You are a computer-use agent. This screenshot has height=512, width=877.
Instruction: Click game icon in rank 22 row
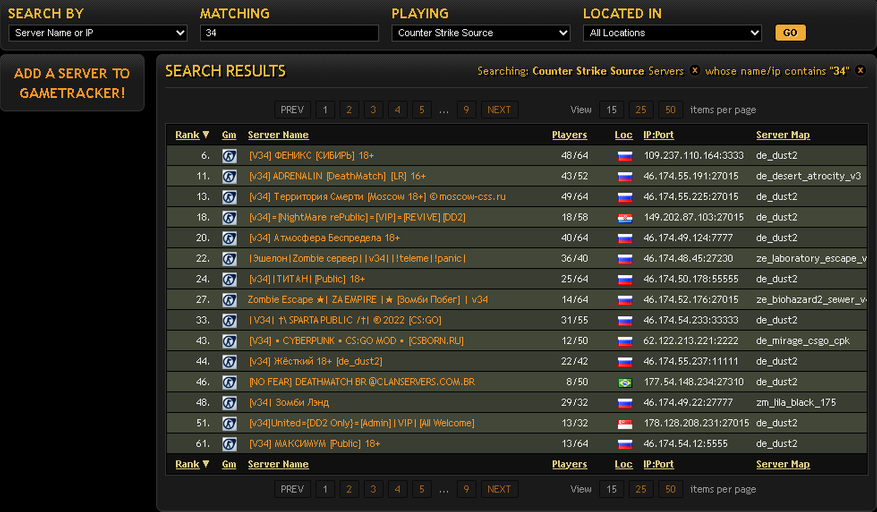[x=229, y=259]
